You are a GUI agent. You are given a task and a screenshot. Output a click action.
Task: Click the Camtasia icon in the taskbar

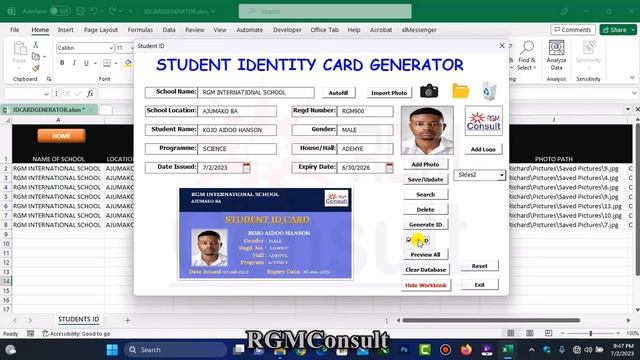pyautogui.click(x=424, y=350)
